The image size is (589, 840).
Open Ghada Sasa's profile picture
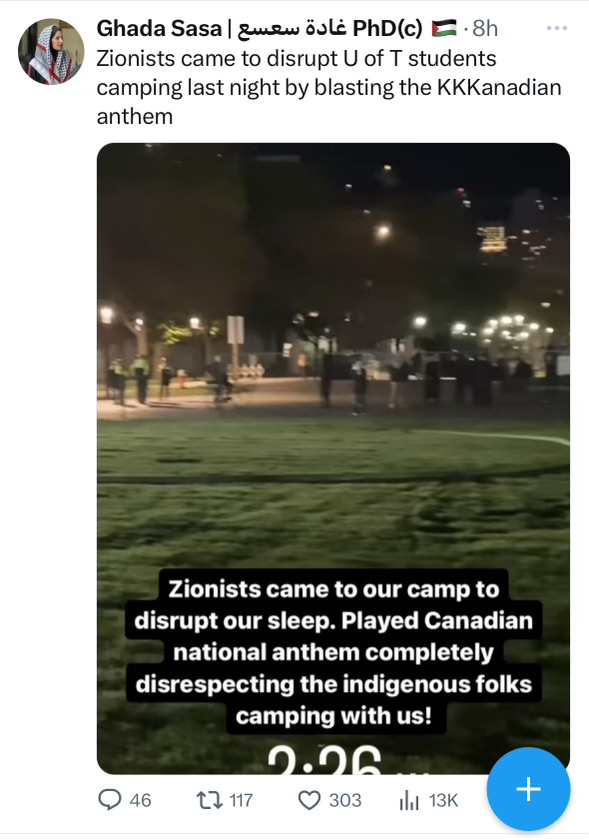(51, 51)
